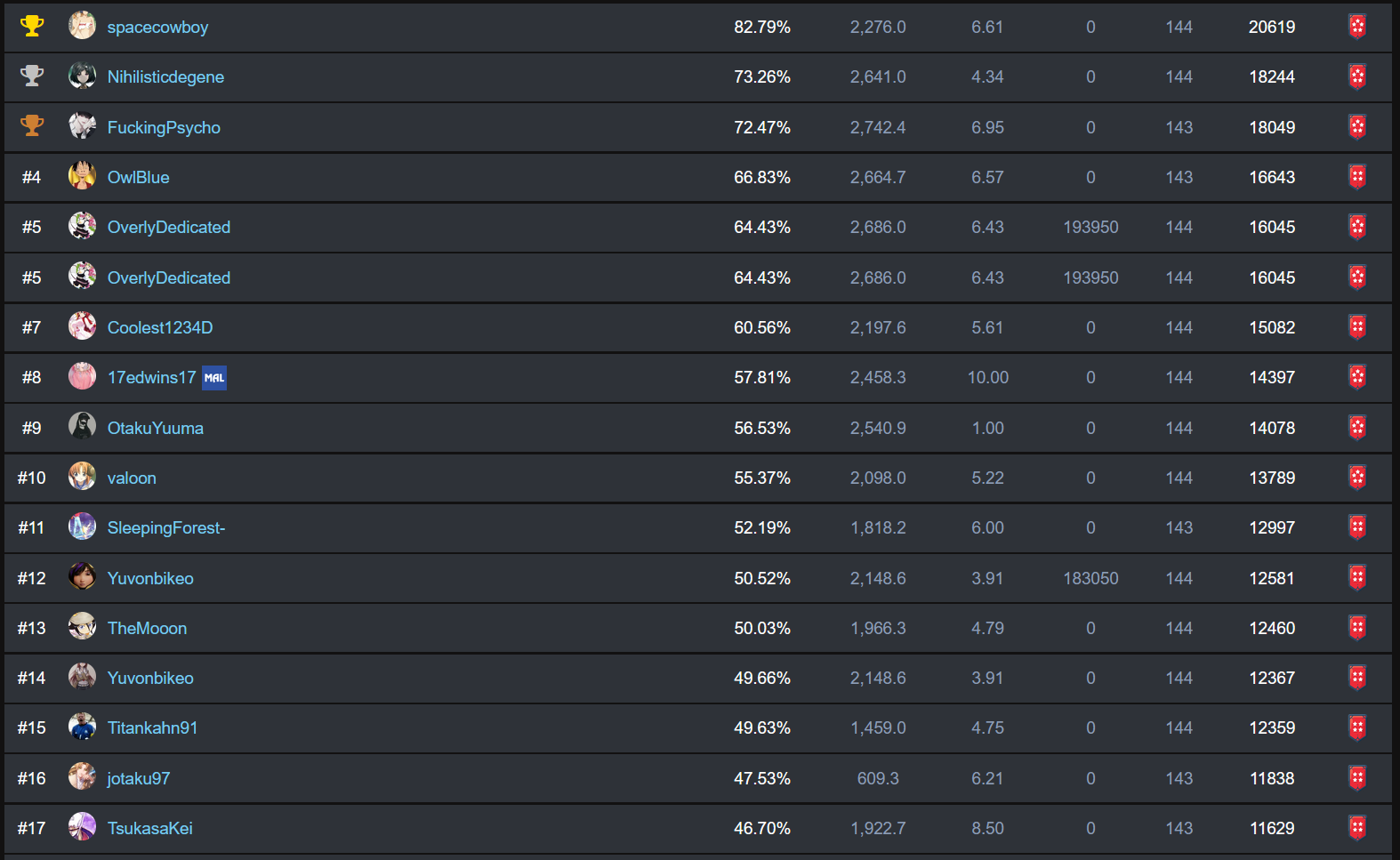Viewport: 1400px width, 860px height.
Task: Click TheMooon's avatar thumbnail
Action: click(83, 626)
